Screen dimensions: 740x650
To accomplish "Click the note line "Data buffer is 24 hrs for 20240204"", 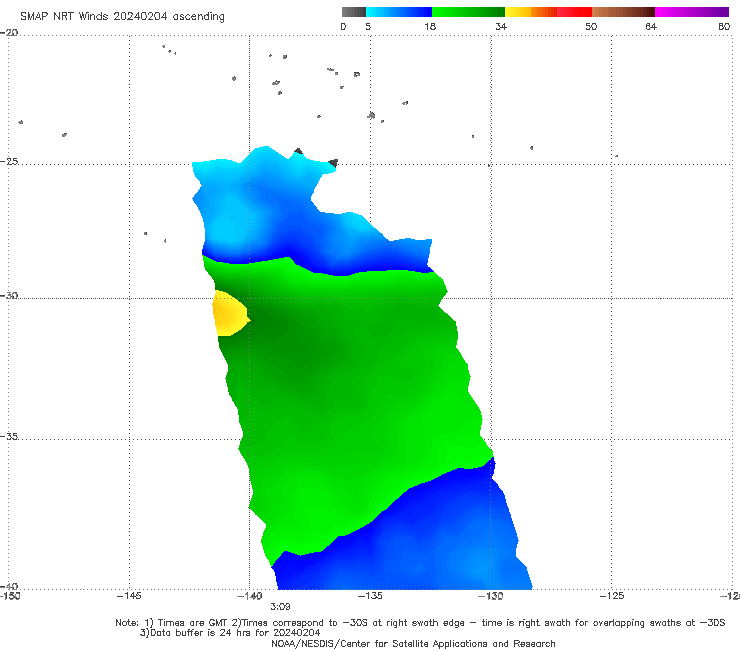I will pyautogui.click(x=230, y=633).
